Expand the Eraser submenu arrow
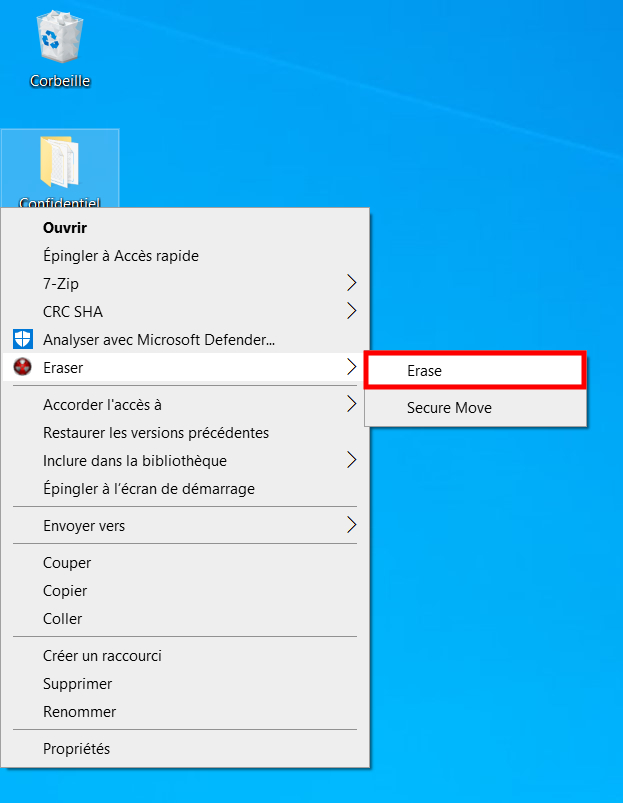The width and height of the screenshot is (623, 803). (x=351, y=367)
